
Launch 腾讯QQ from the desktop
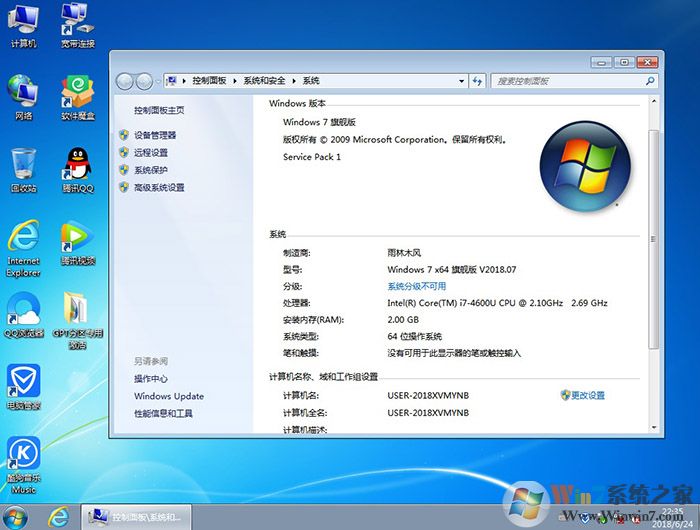pos(77,166)
